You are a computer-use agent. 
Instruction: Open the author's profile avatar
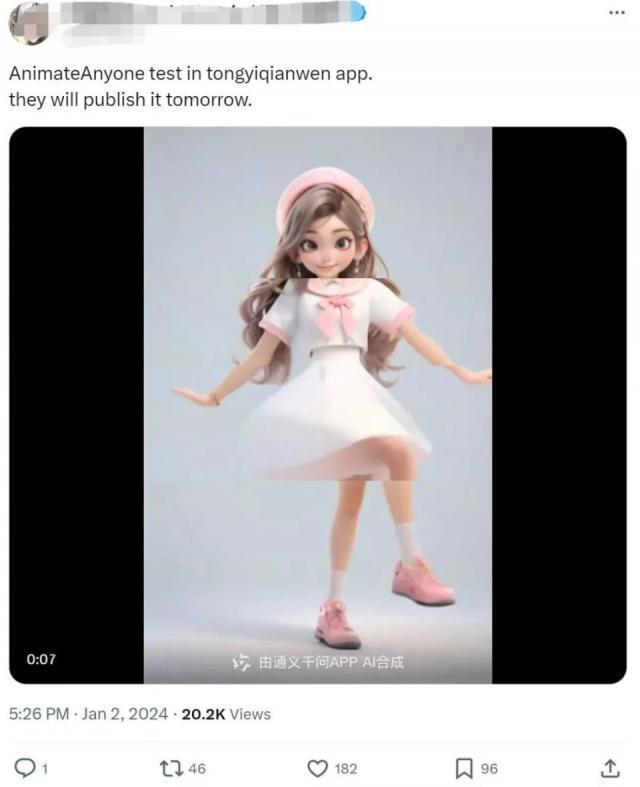29,23
